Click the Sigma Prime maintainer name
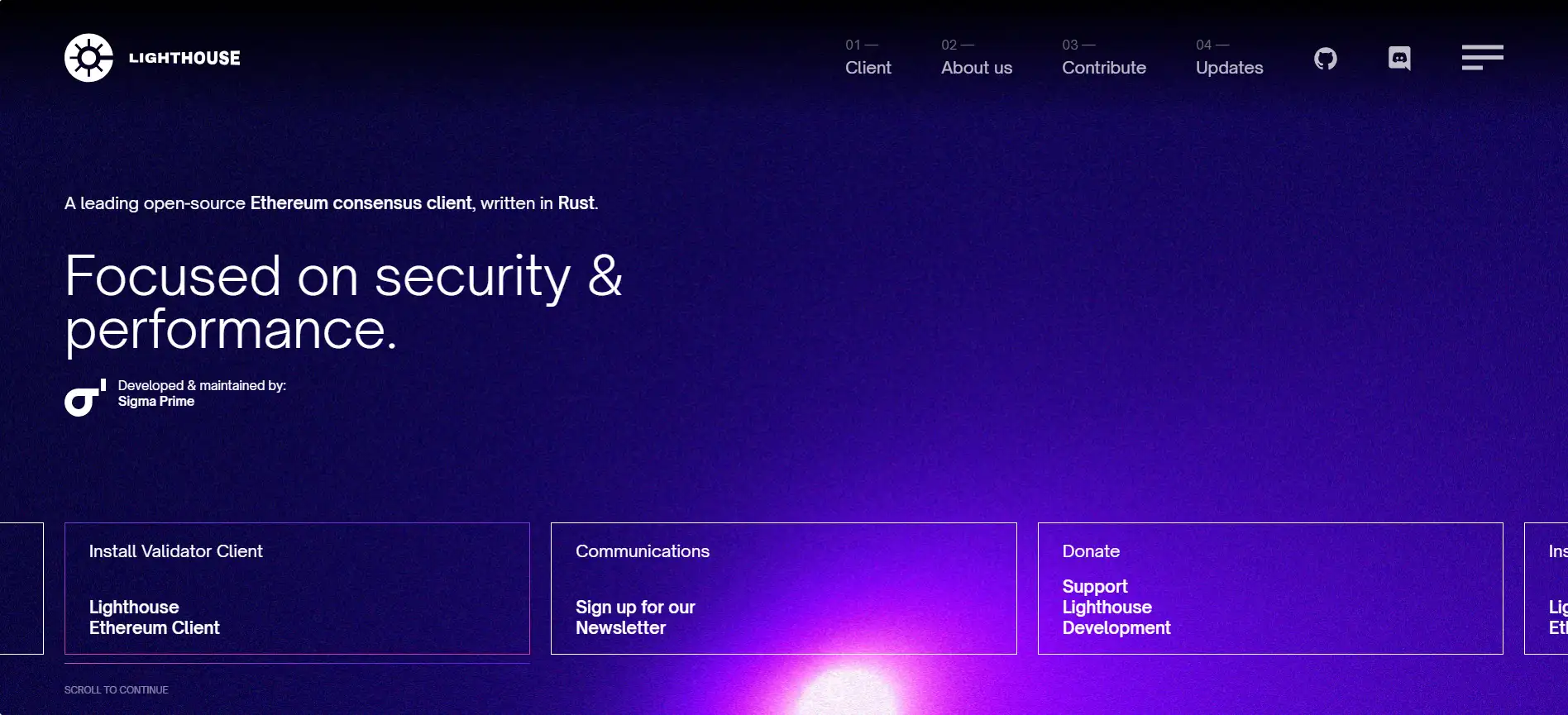Viewport: 1568px width, 715px height. (x=156, y=402)
